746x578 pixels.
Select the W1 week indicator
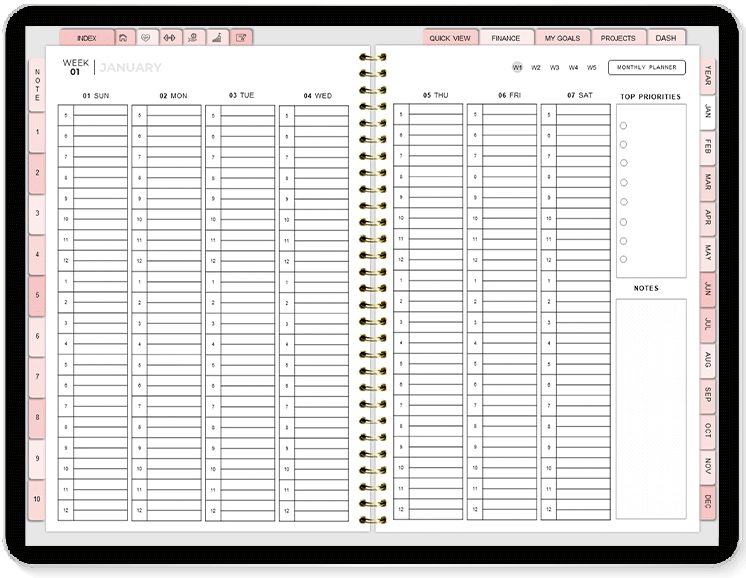point(517,68)
